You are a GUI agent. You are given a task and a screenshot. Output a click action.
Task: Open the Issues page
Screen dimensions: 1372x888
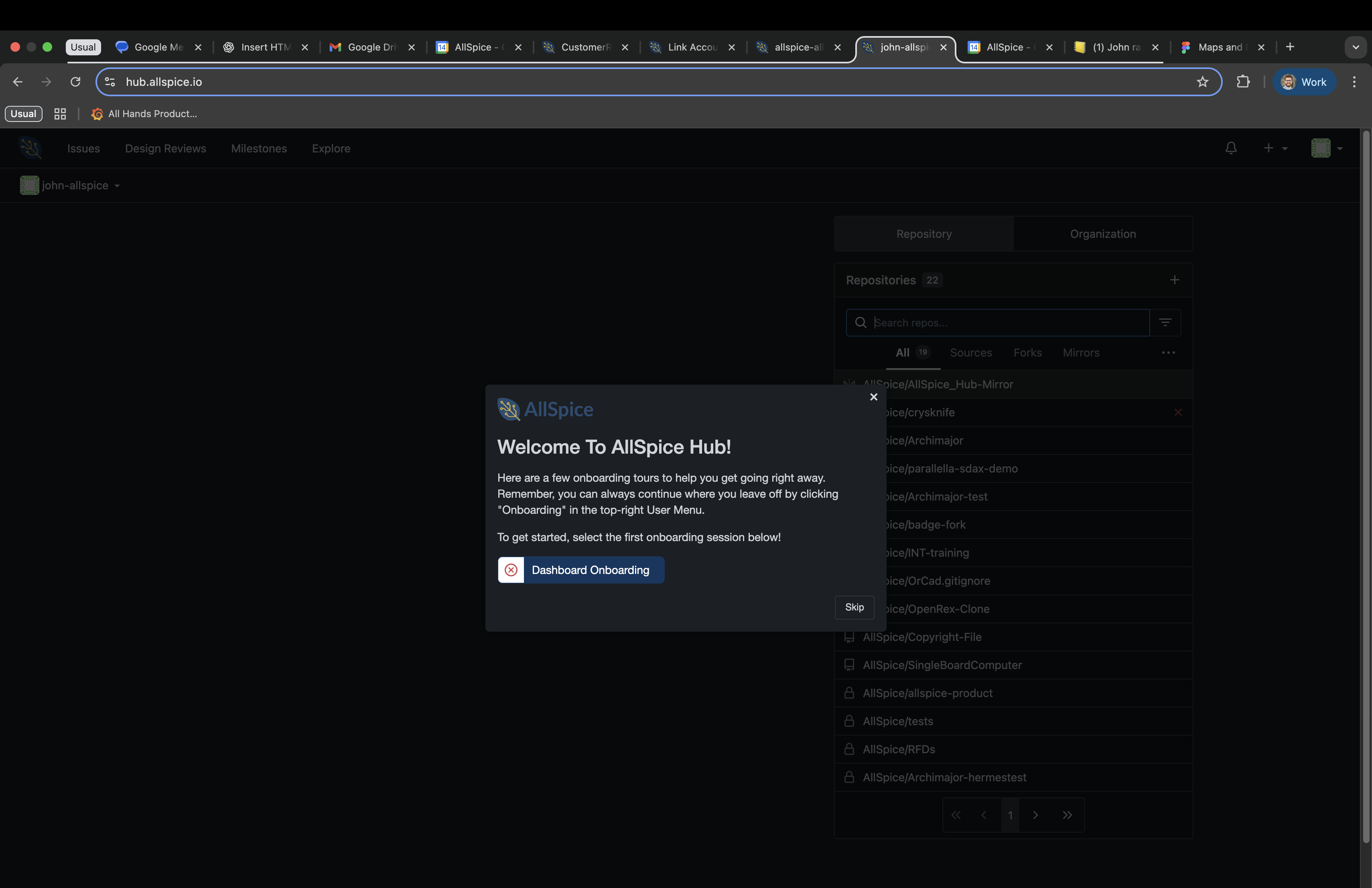[83, 148]
